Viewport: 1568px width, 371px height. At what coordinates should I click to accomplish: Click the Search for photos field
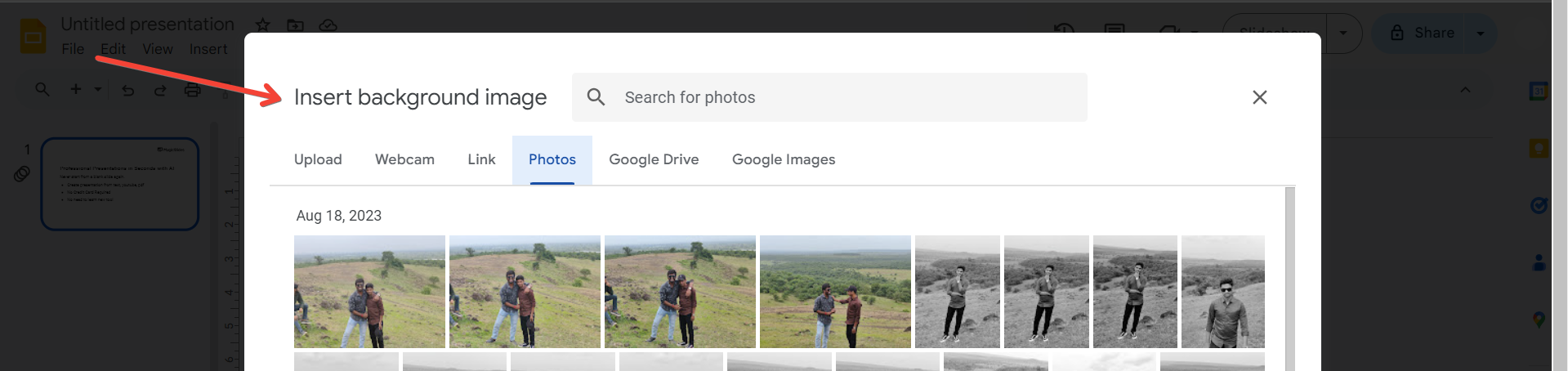coord(850,97)
